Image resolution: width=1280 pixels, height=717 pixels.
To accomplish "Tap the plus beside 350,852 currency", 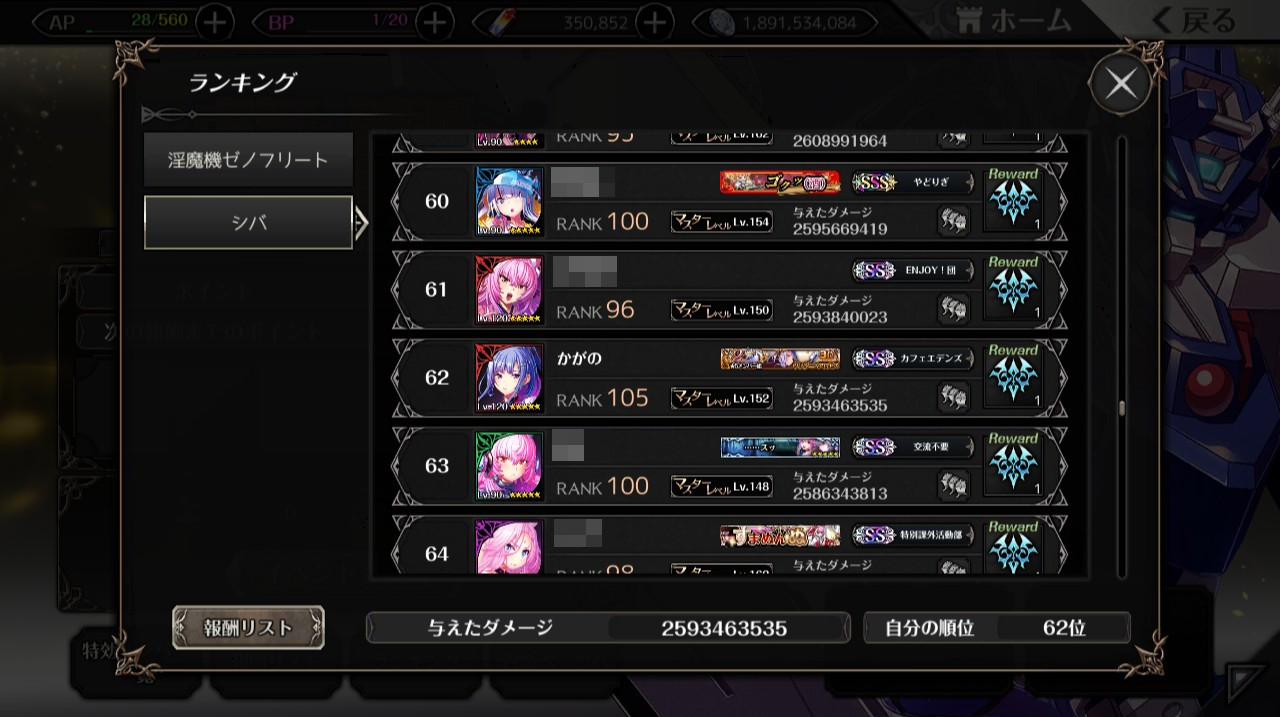I will pyautogui.click(x=653, y=22).
